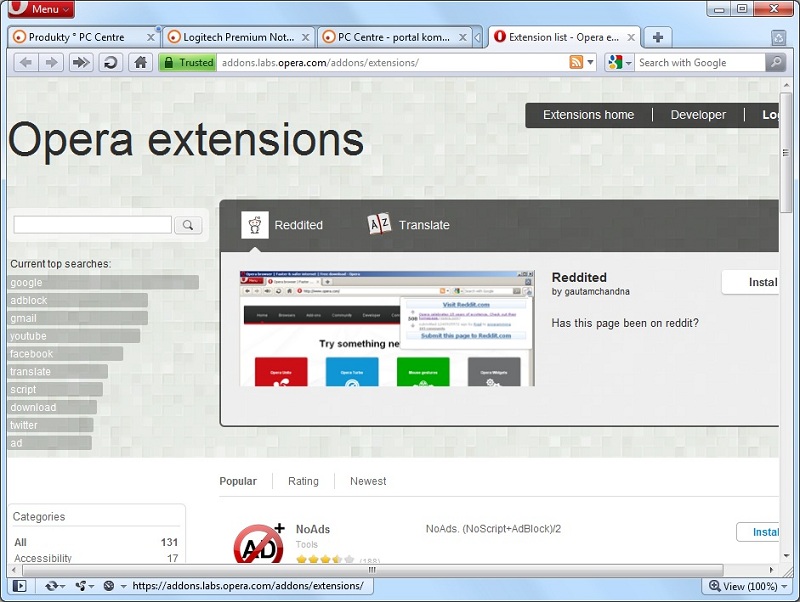Viewport: 800px width, 602px height.
Task: Open the Speed Dial home icon
Action: 140,61
